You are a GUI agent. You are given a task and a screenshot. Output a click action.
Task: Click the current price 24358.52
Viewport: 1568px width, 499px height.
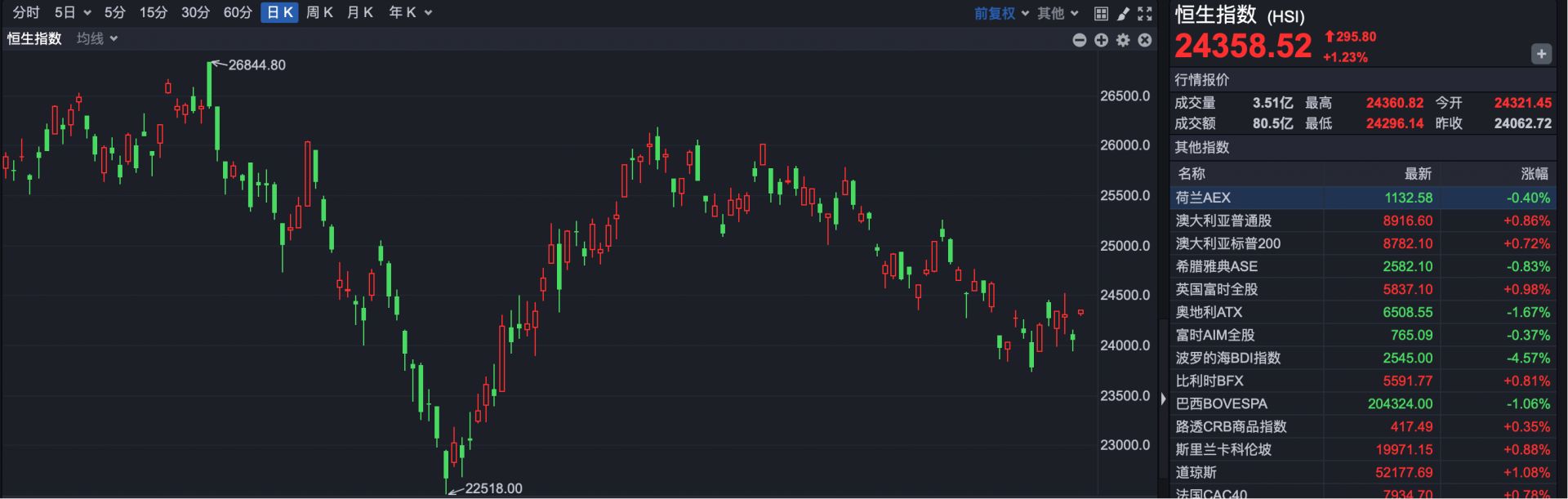click(1243, 46)
